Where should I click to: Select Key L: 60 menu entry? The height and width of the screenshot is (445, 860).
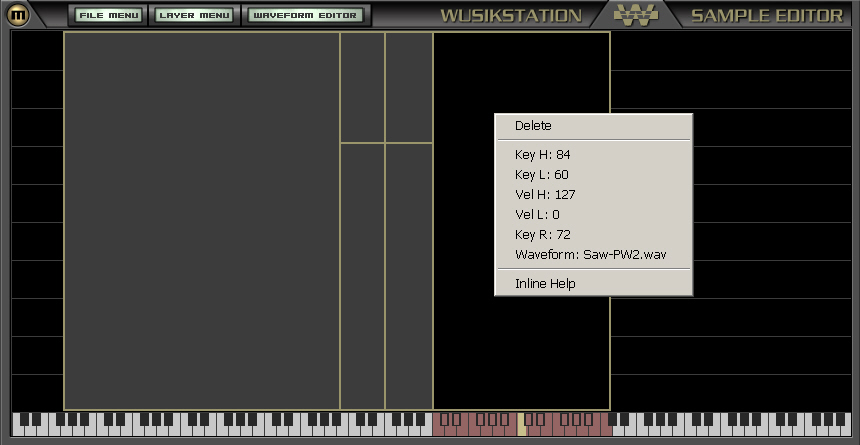point(593,174)
